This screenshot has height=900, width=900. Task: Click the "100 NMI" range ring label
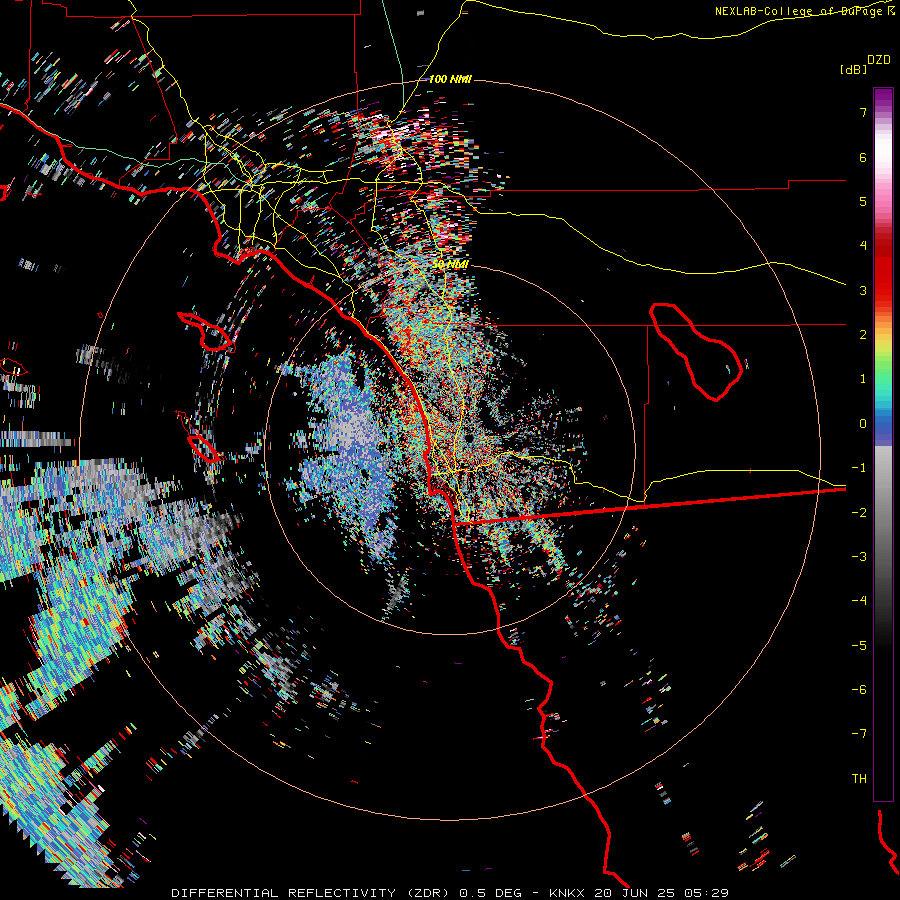click(x=450, y=79)
